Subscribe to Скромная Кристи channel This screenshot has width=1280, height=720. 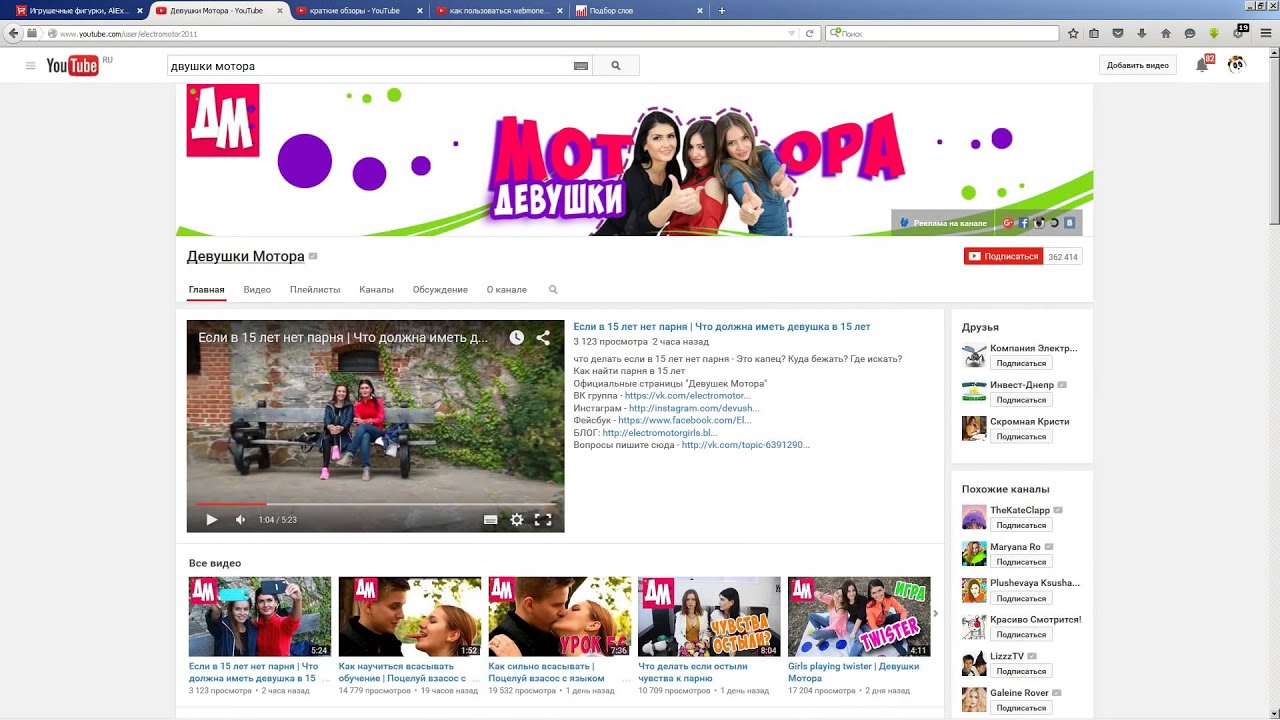[1021, 437]
